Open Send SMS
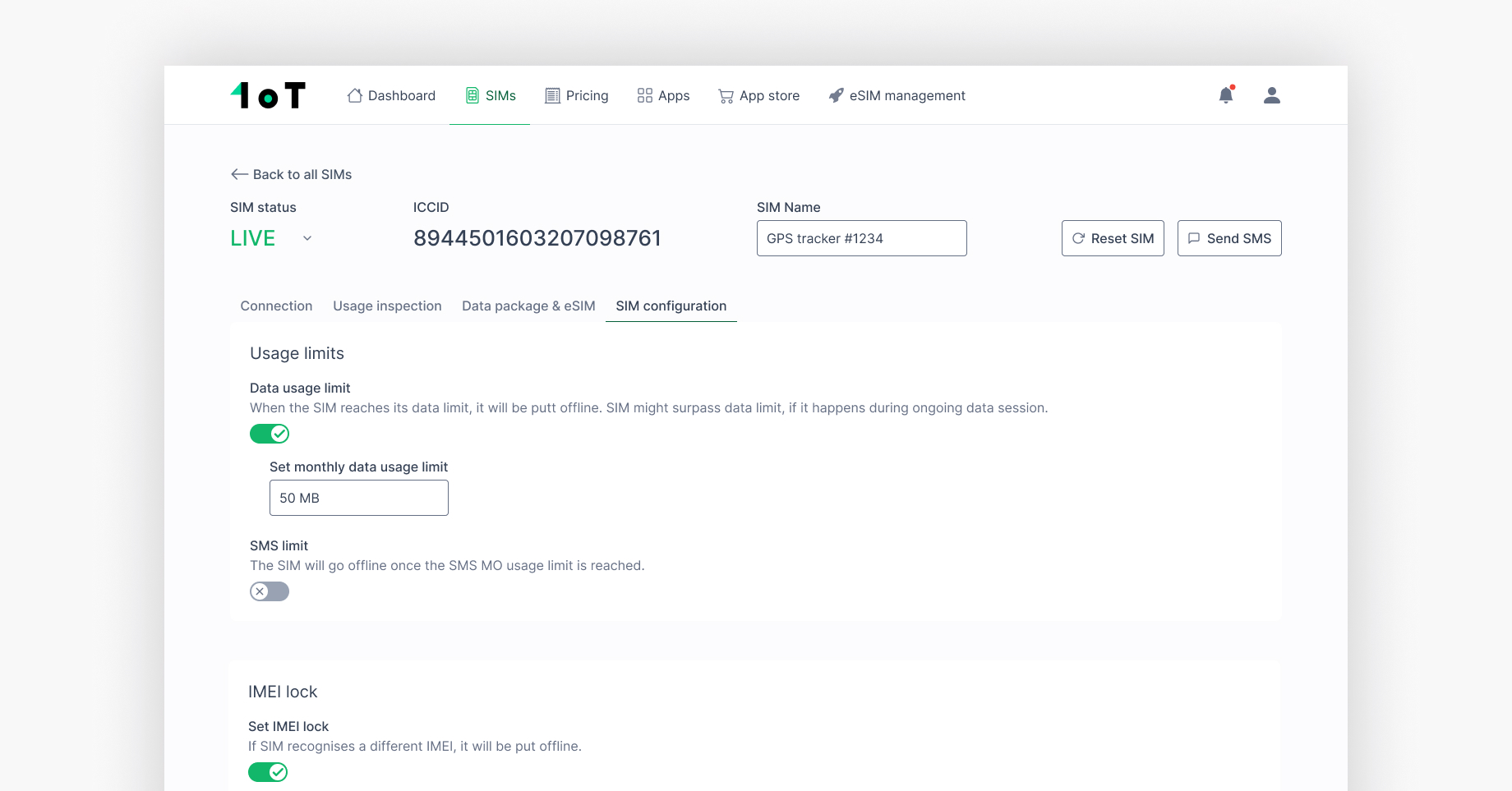Screen dimensions: 1512x791 click(x=1229, y=238)
